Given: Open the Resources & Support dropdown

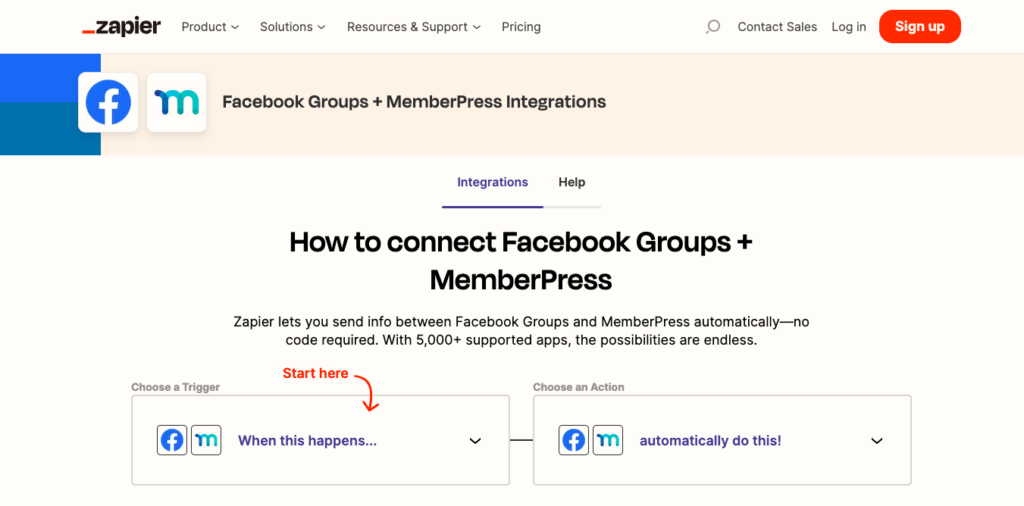Looking at the screenshot, I should coord(414,27).
